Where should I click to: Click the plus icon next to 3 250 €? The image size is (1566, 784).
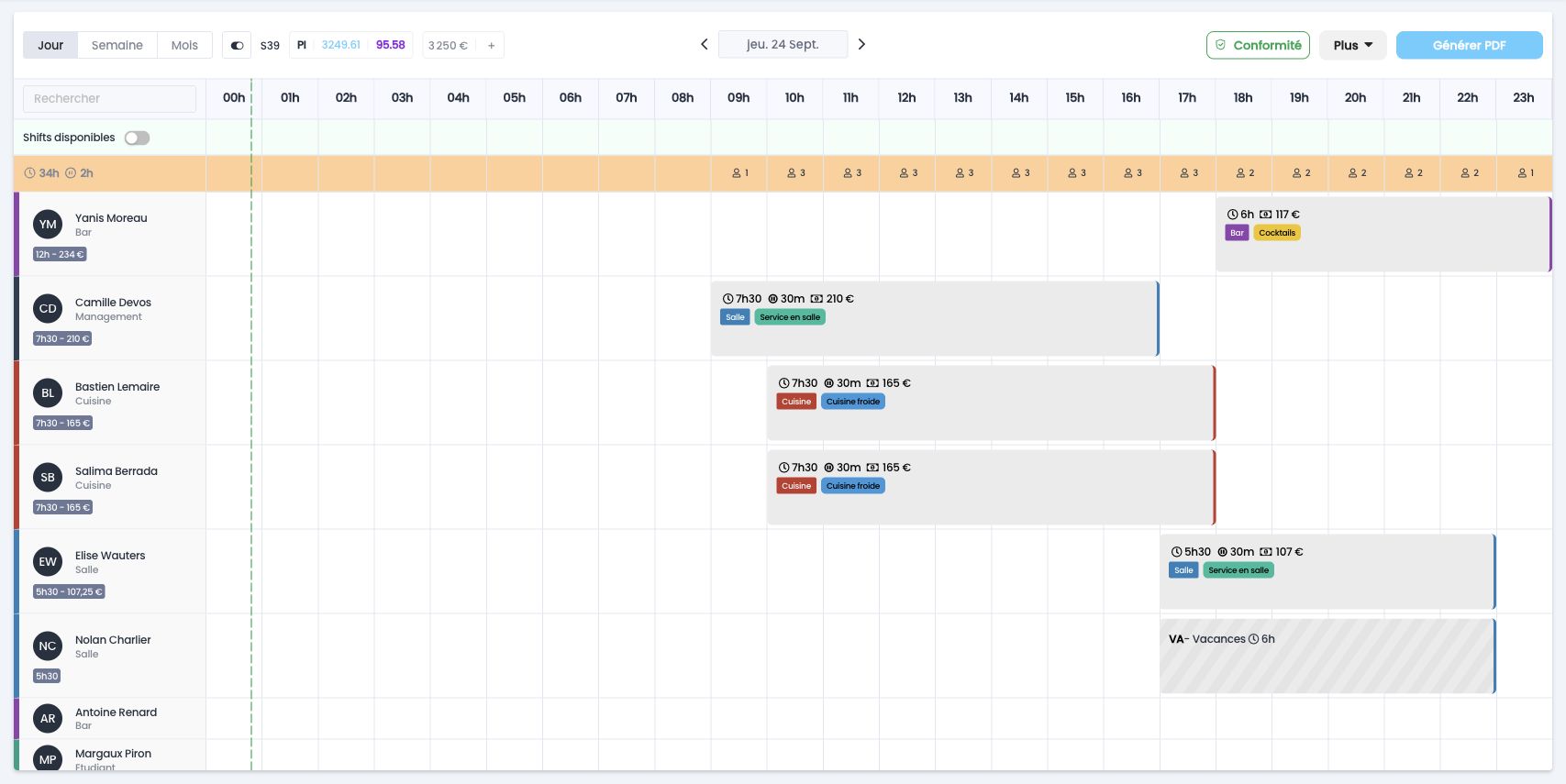[x=491, y=45]
